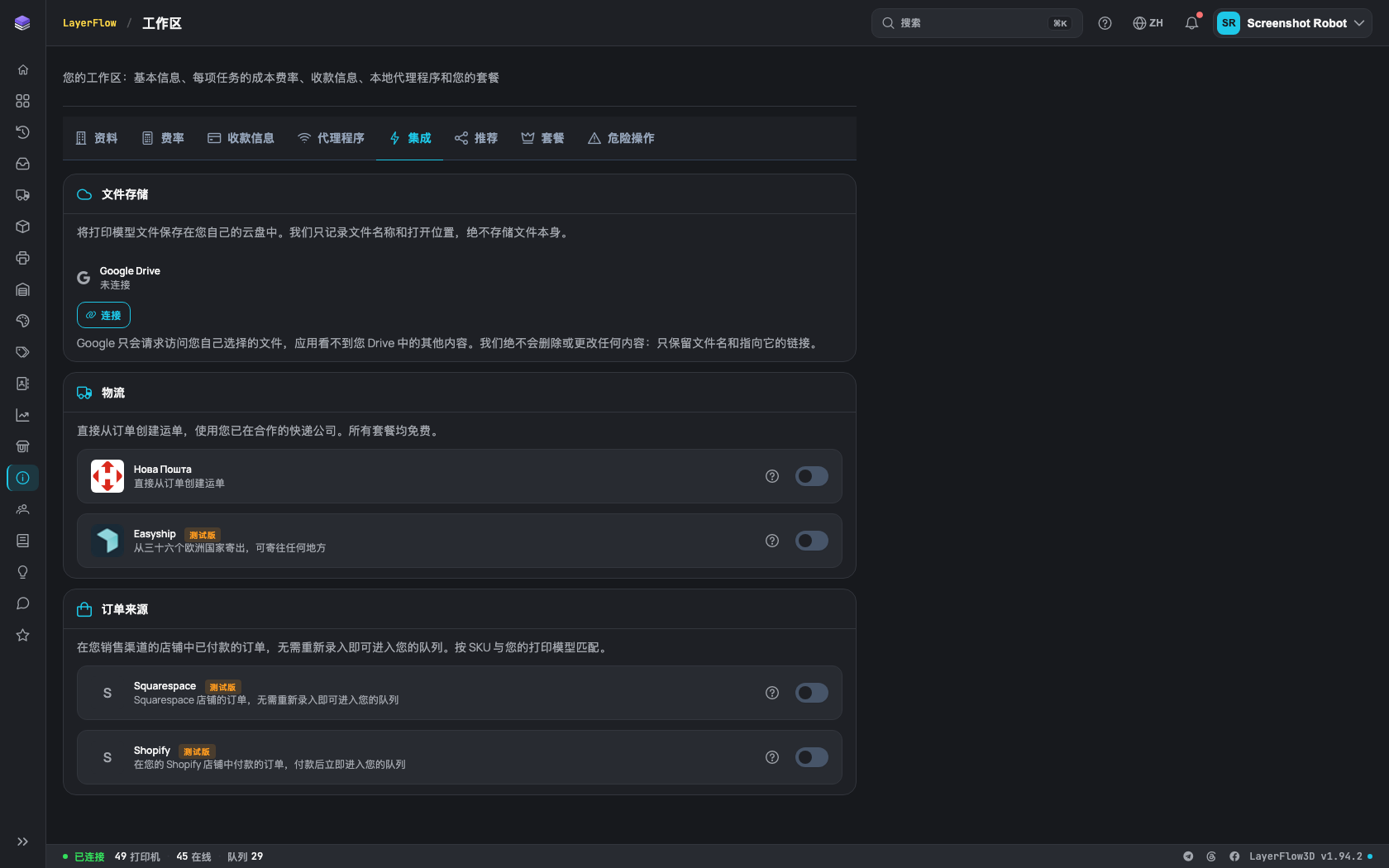Open the 3D cube models icon in sidebar
The height and width of the screenshot is (868, 1389).
click(x=22, y=227)
